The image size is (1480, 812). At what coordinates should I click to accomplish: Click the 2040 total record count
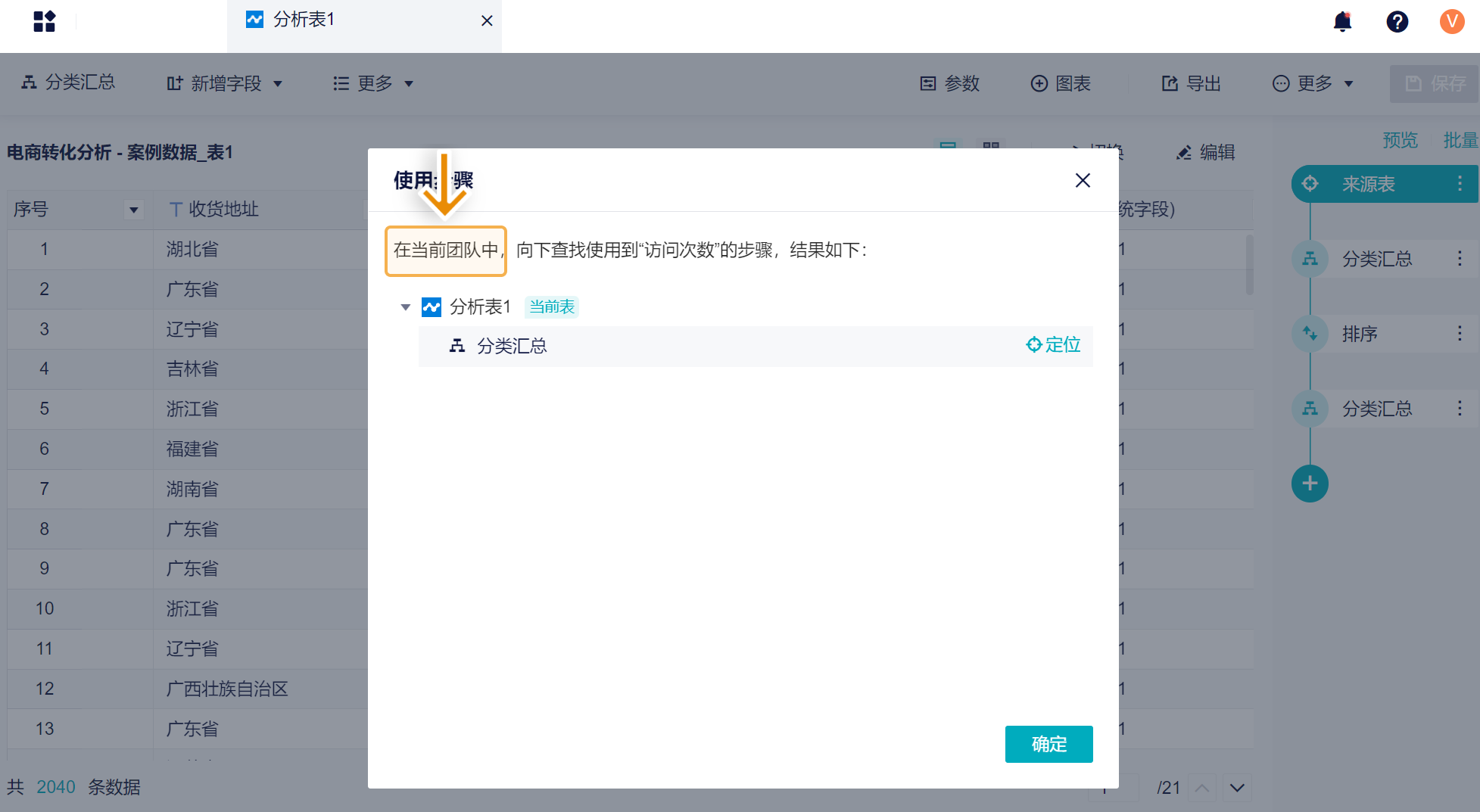56,787
